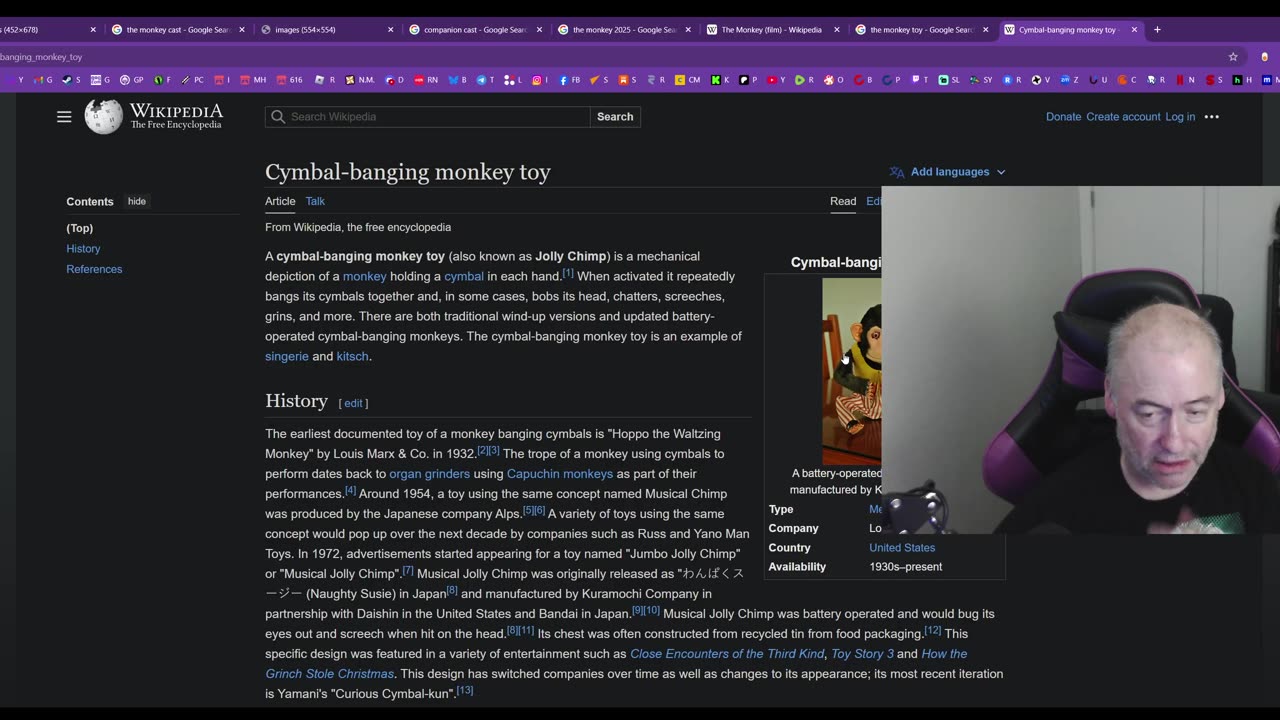This screenshot has width=1280, height=720.
Task: Hide the Contents sidebar
Action: [x=137, y=201]
